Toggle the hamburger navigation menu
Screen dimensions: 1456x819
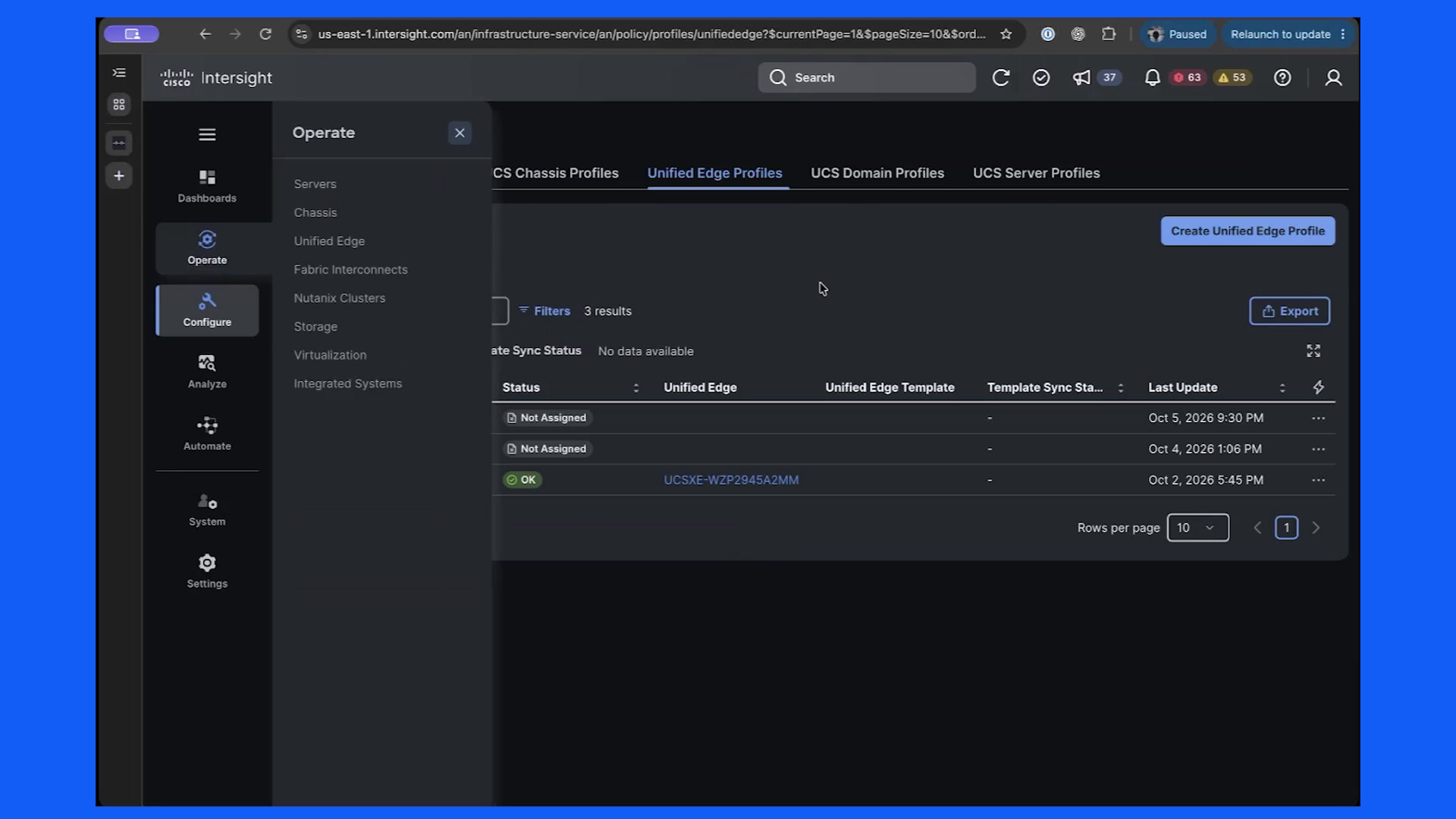[207, 134]
